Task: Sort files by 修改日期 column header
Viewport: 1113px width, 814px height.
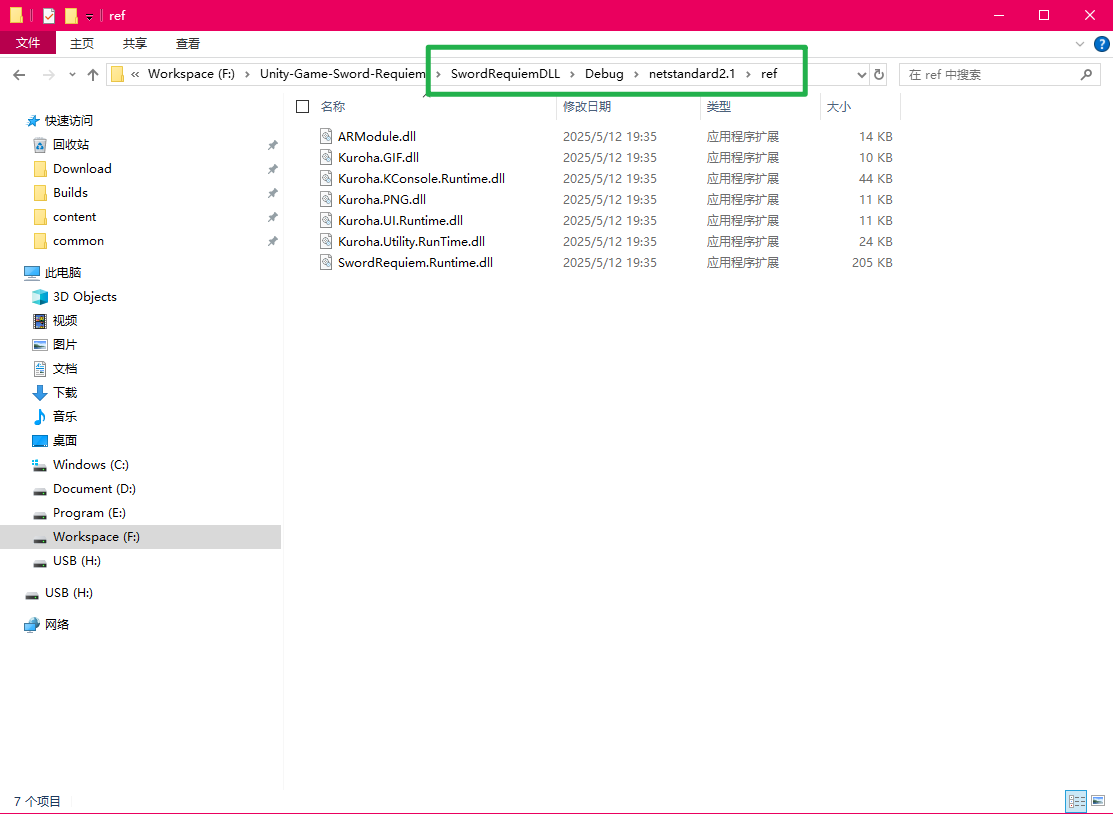Action: coord(587,107)
